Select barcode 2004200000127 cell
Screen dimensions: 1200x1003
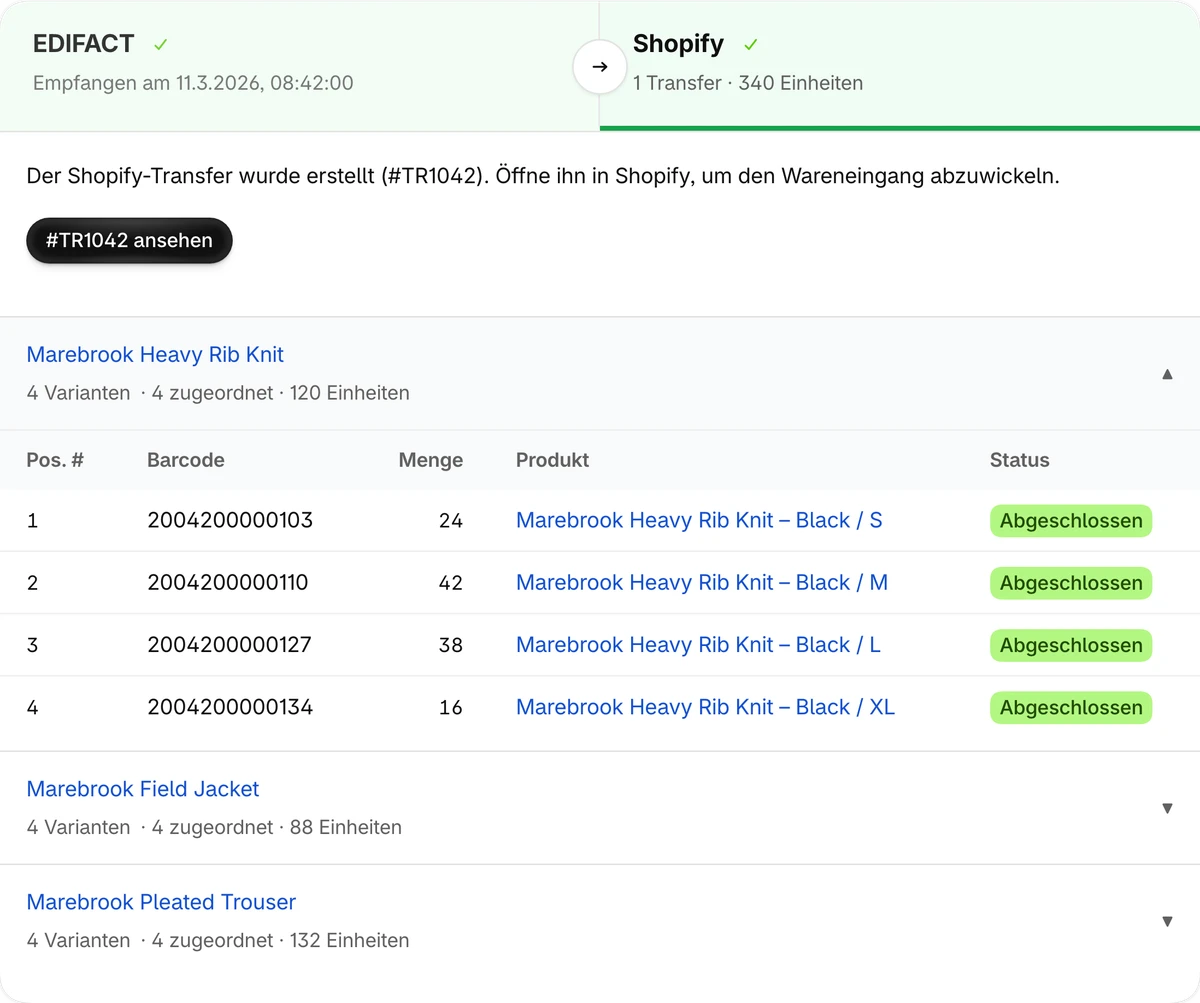point(229,645)
